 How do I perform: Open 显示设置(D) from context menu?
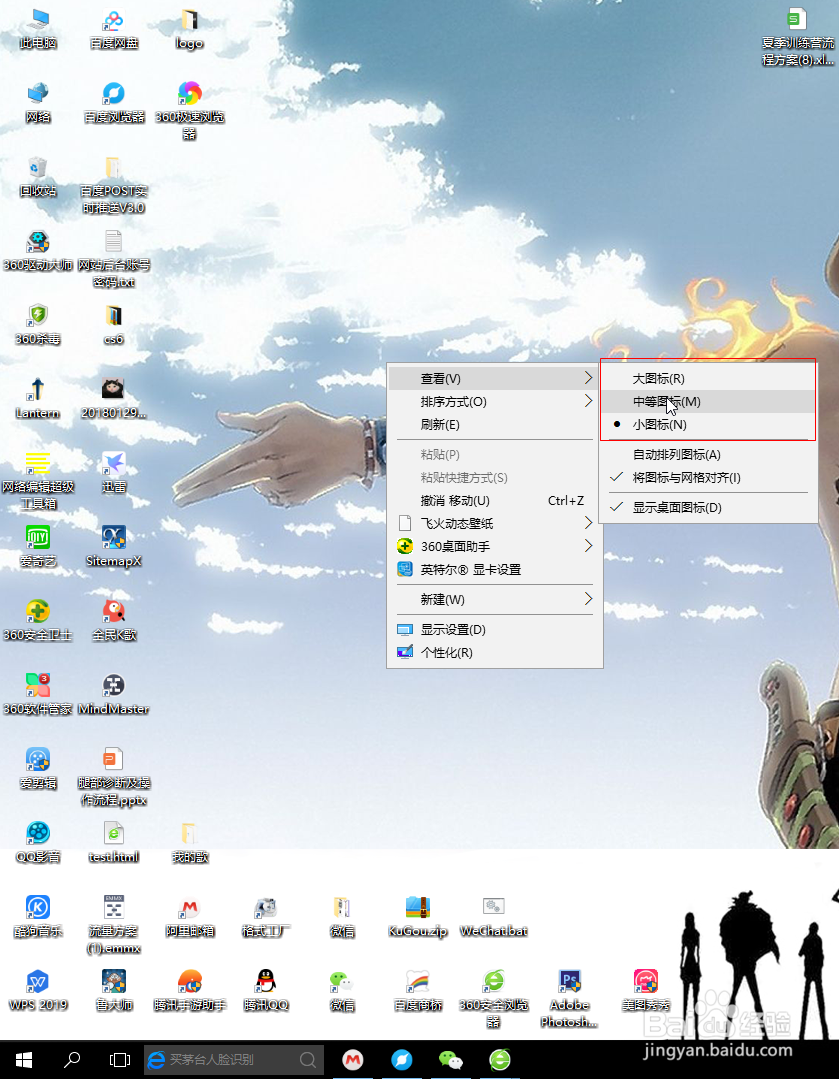(495, 630)
